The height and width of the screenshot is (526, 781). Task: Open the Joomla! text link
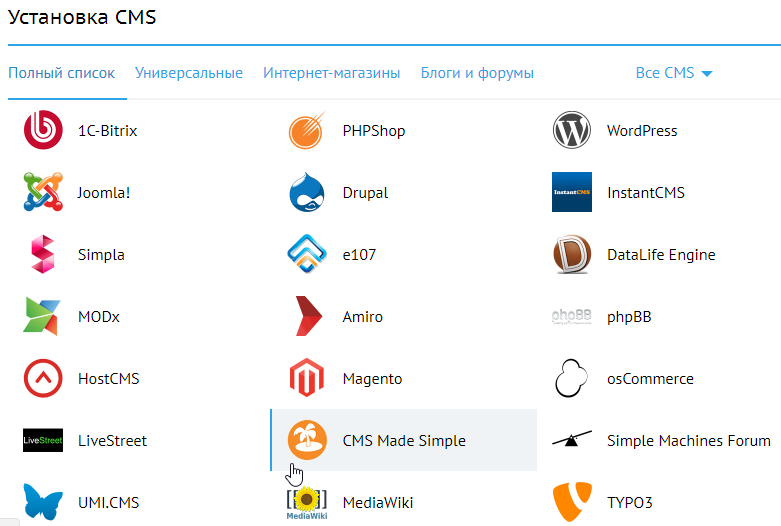tap(104, 192)
